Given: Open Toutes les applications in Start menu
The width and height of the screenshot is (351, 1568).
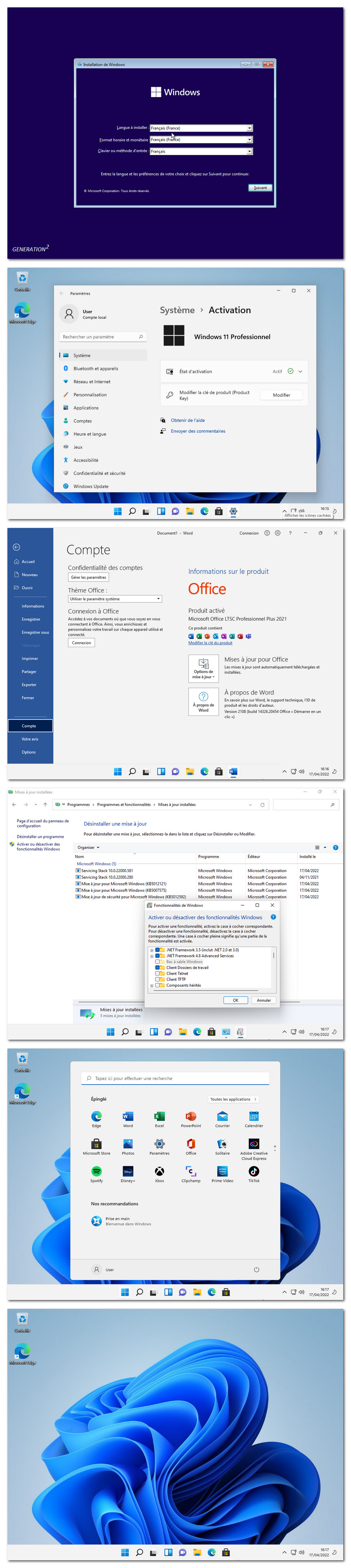Looking at the screenshot, I should 234,1099.
